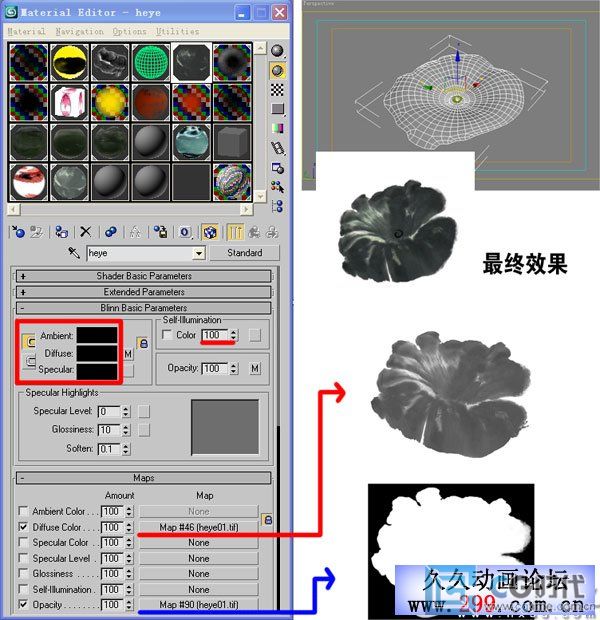Select the green wireframe sphere sample slot
The image size is (600, 620).
click(x=150, y=61)
